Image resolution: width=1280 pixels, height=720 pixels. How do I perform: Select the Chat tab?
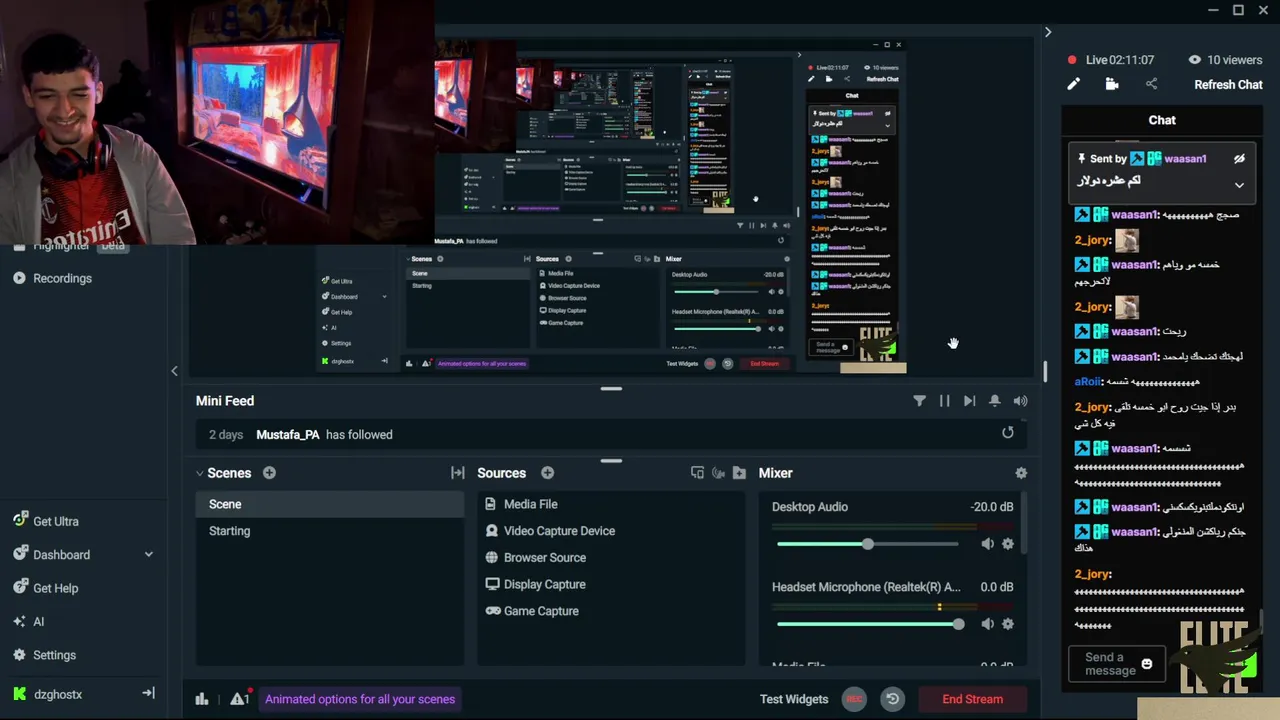click(1162, 120)
